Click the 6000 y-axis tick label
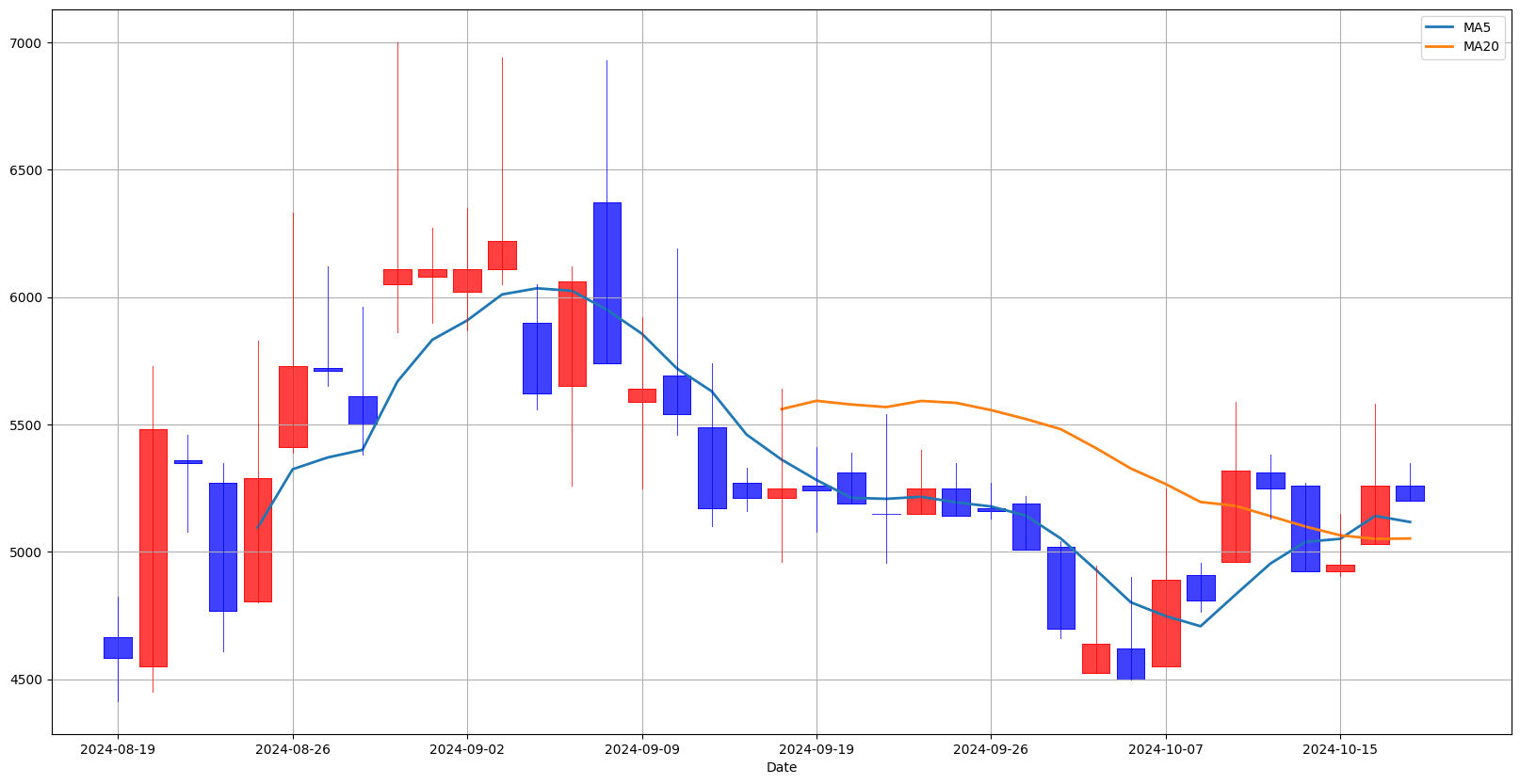This screenshot has height=784, width=1520. [x=26, y=297]
